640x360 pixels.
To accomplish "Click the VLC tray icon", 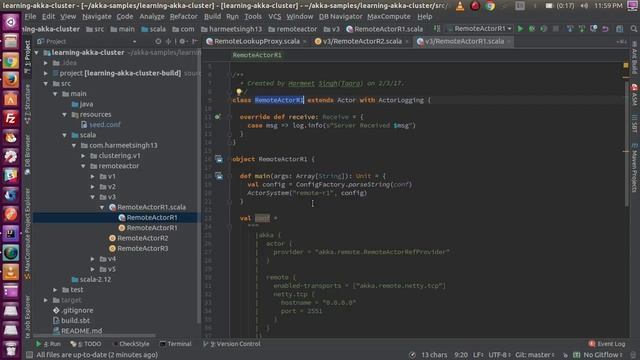I will click(x=460, y=6).
